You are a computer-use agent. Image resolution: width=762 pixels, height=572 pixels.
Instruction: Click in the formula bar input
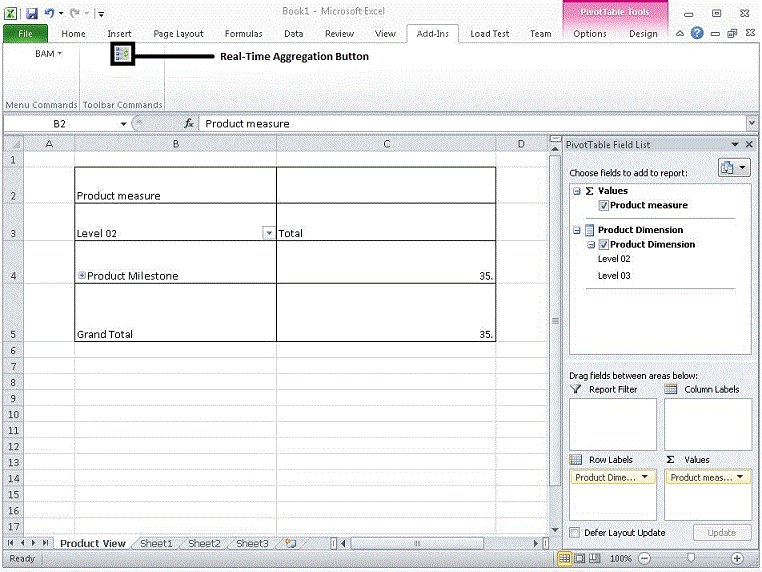(x=472, y=123)
